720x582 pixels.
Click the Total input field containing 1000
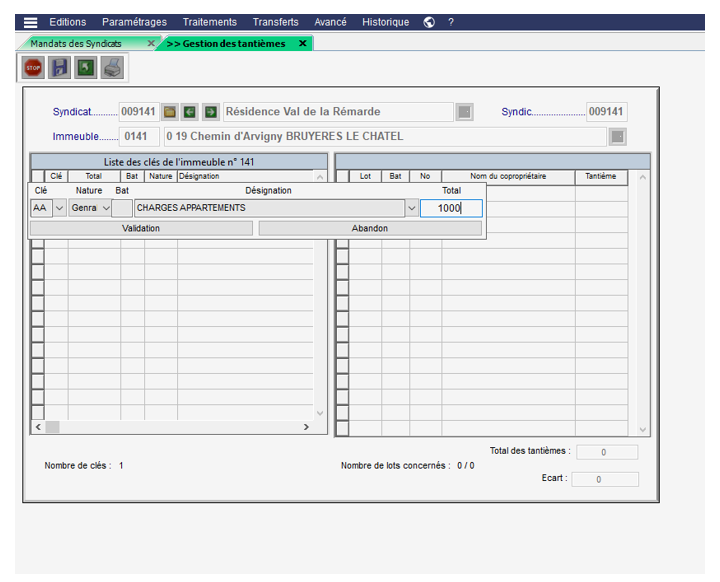pos(451,208)
